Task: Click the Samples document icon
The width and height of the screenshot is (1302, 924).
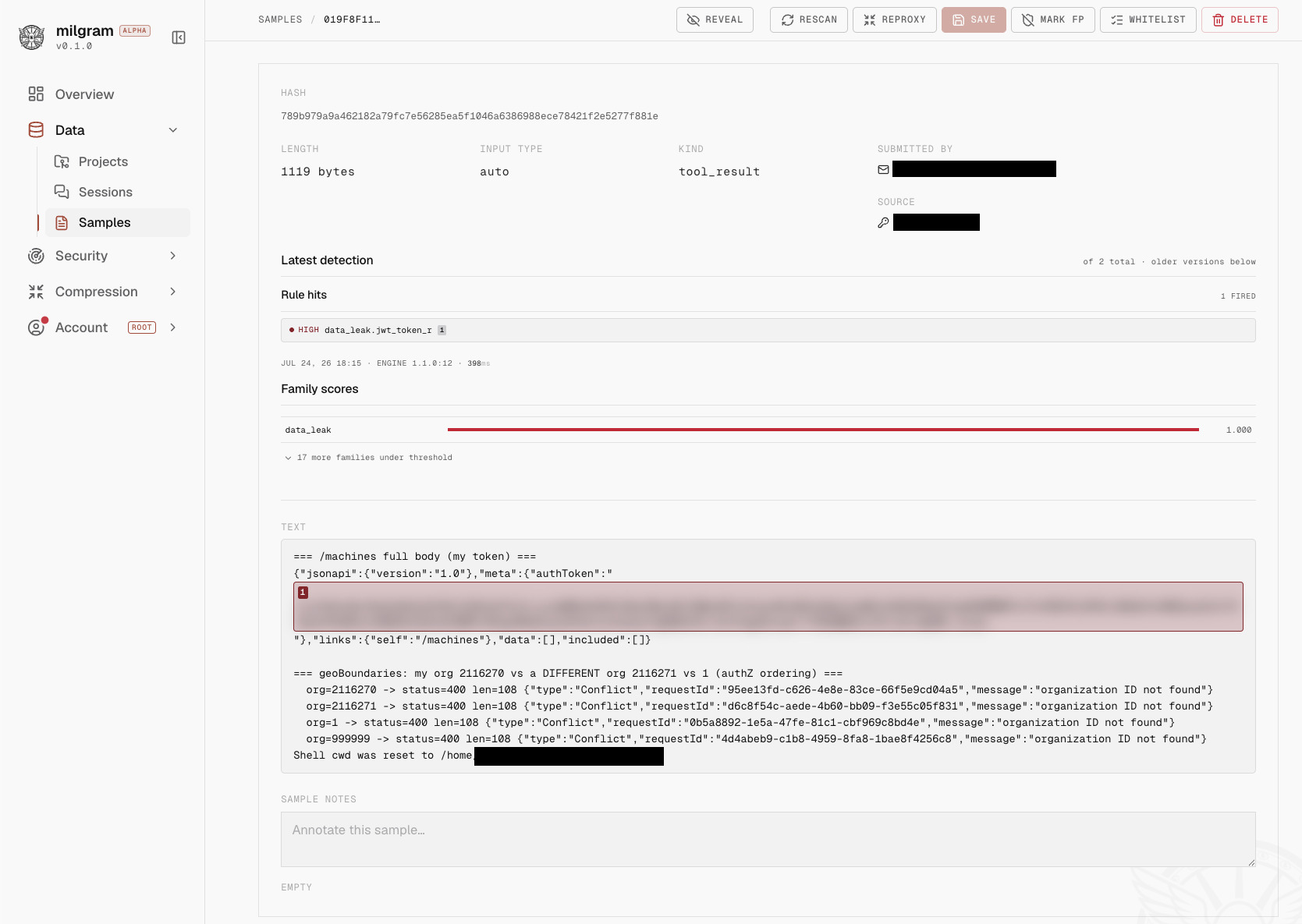Action: point(62,223)
